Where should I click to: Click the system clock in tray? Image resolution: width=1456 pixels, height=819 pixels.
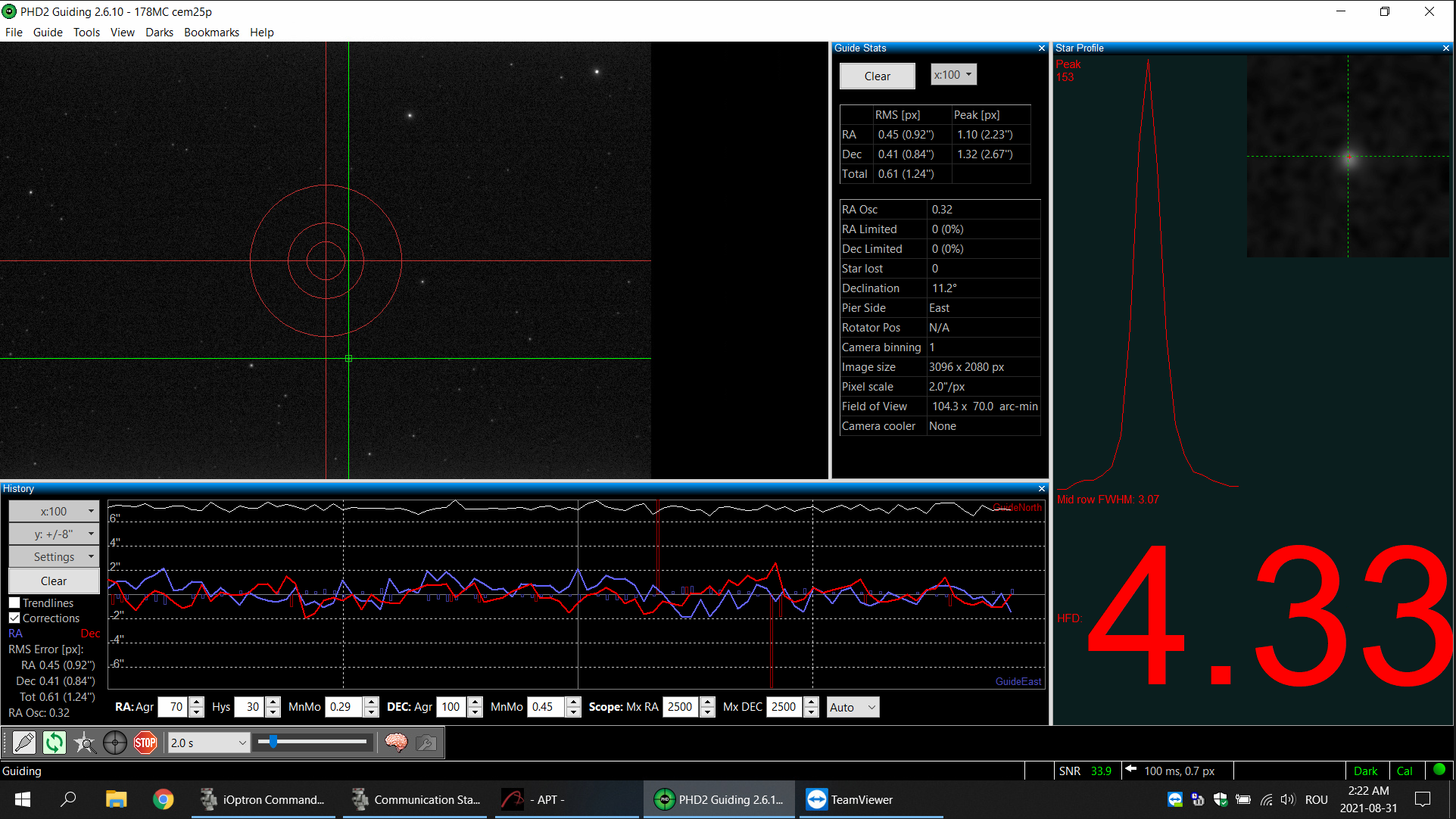(1368, 799)
